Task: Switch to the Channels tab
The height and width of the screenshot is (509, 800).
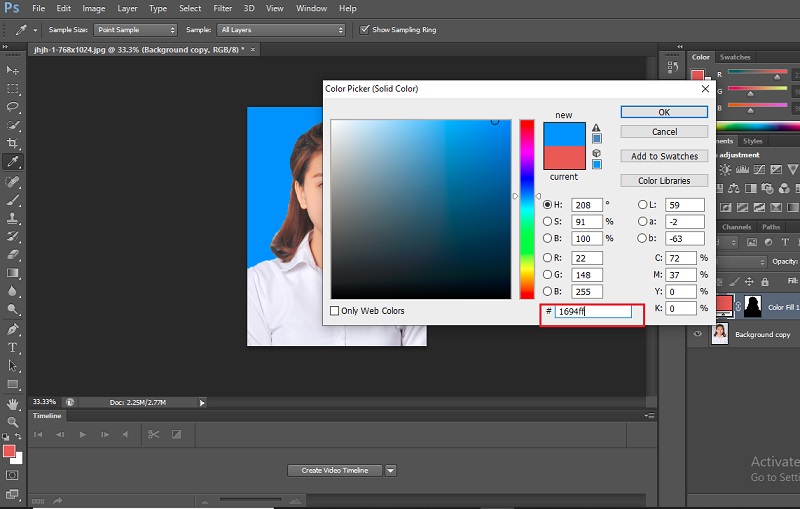Action: (736, 227)
